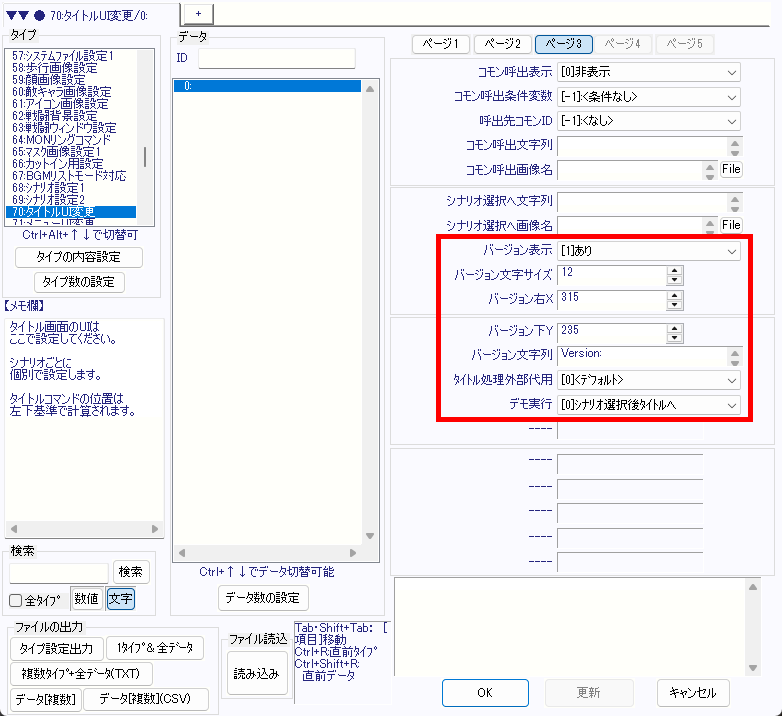Image resolution: width=782 pixels, height=716 pixels.
Task: Switch to ページ2 tab
Action: point(502,44)
